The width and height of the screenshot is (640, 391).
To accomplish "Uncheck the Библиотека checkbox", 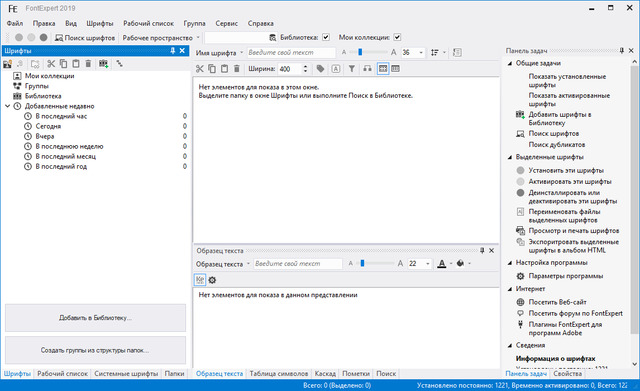I will pos(326,37).
